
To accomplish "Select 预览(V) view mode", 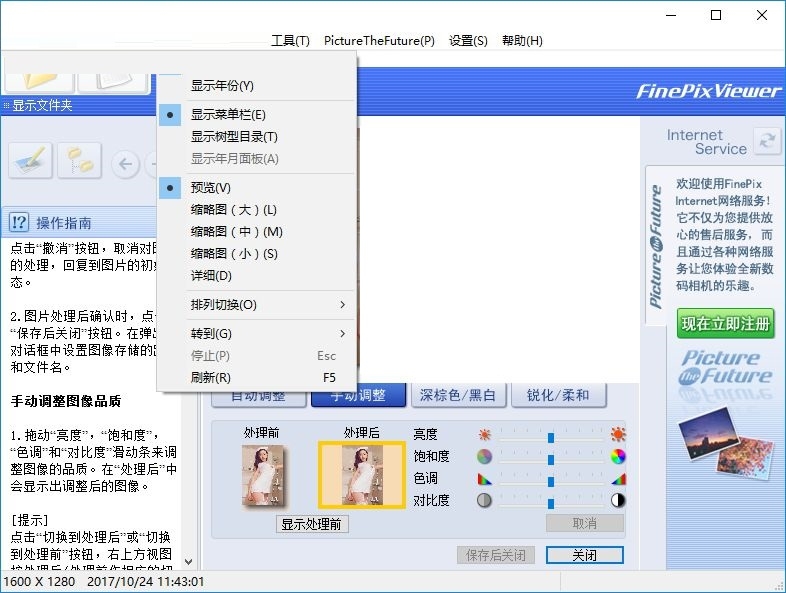I will [x=256, y=187].
